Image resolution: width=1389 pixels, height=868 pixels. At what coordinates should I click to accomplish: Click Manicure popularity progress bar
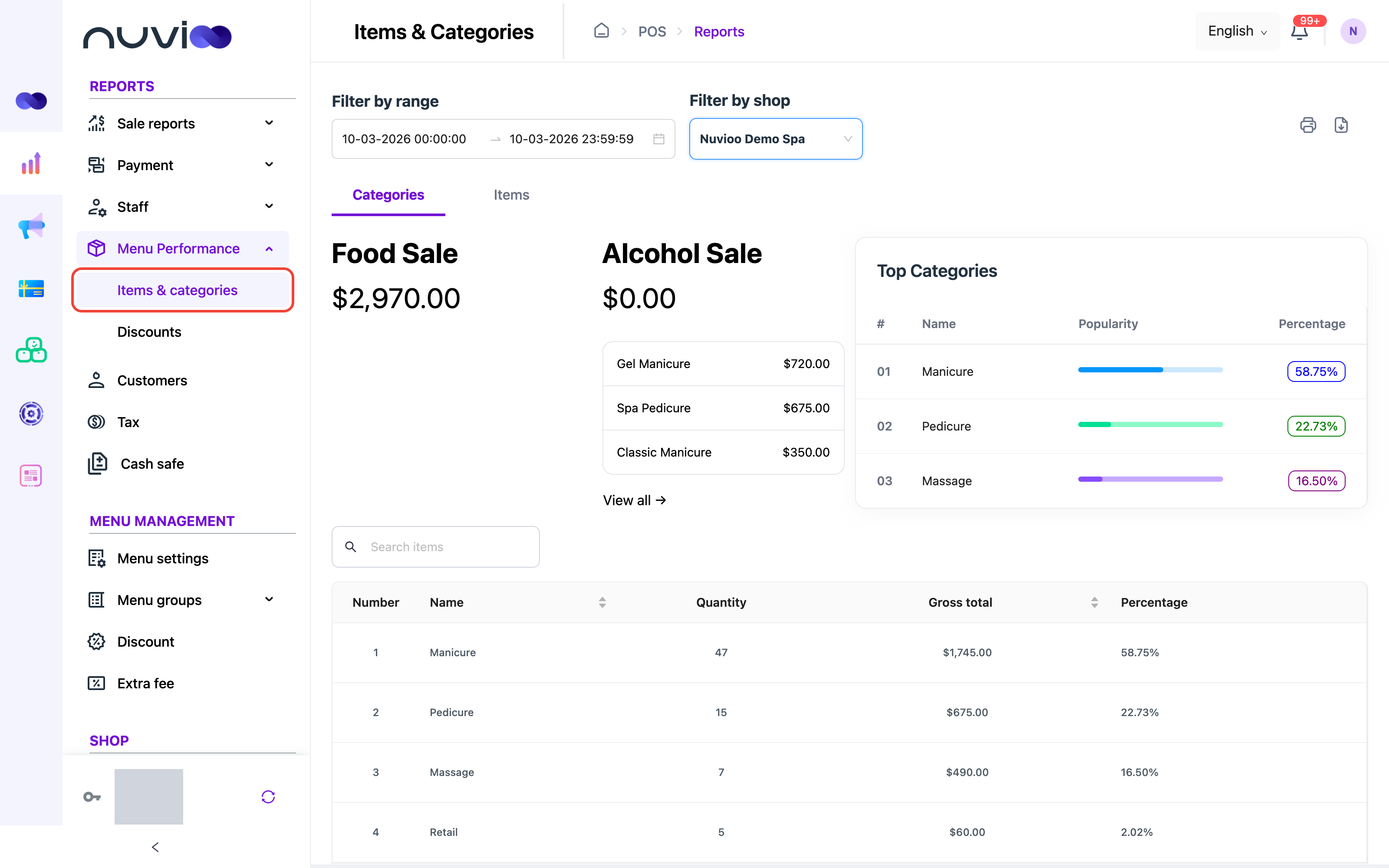[1150, 370]
